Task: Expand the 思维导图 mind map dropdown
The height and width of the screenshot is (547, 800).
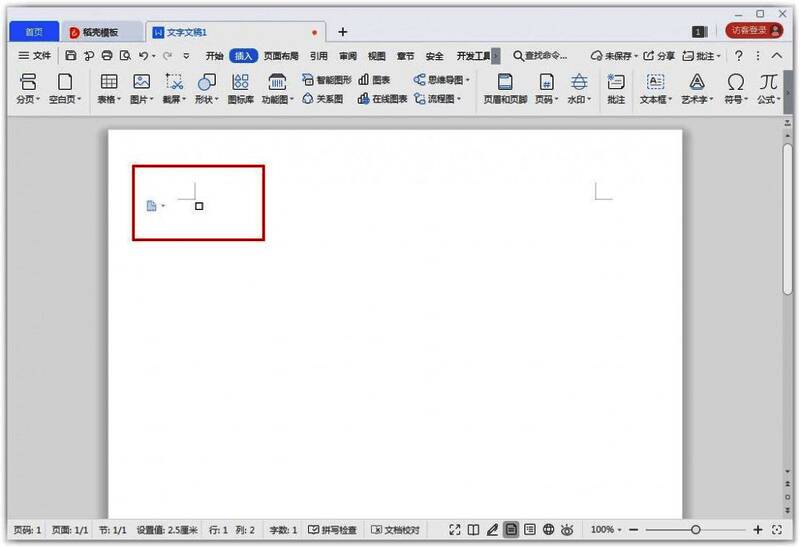Action: coord(443,79)
